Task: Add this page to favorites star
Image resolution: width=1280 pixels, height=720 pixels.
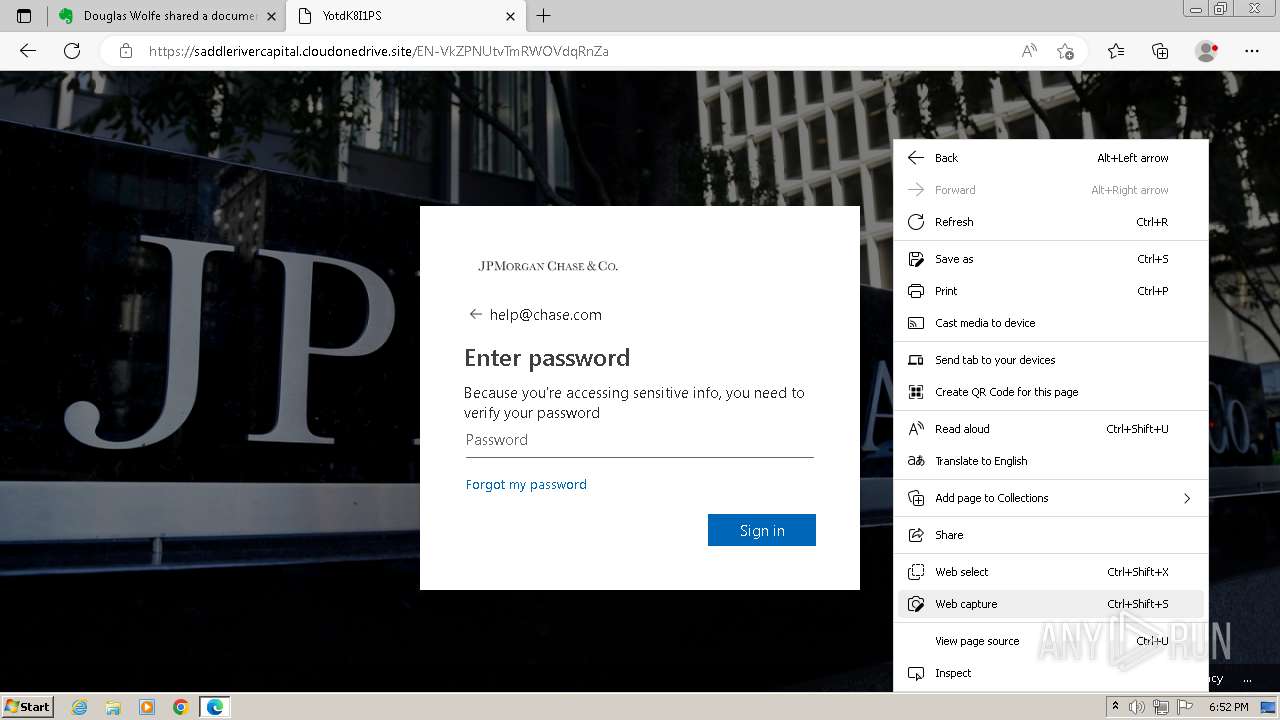Action: click(1065, 51)
